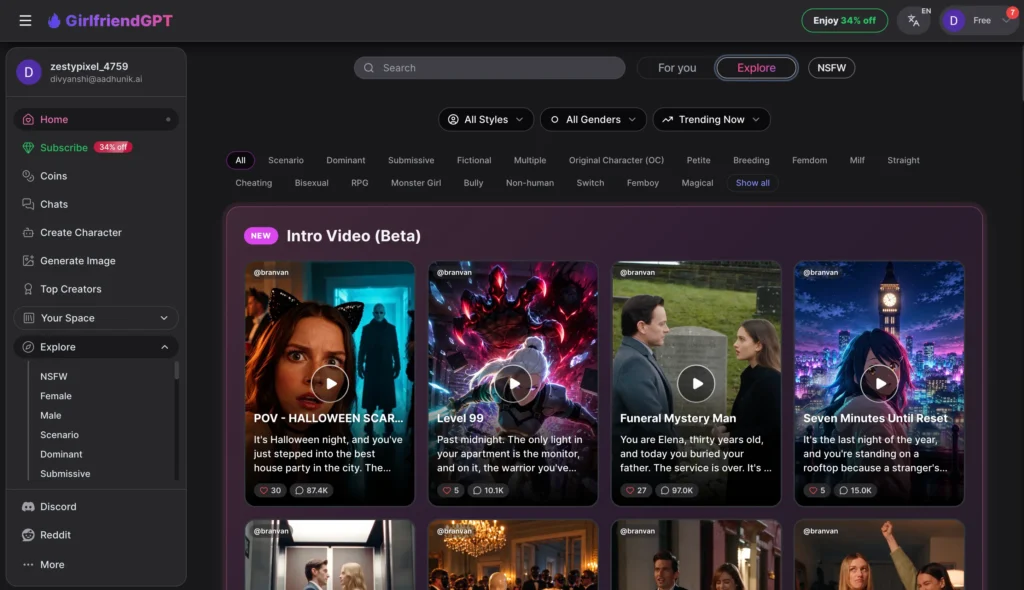Screen dimensions: 1024x590
Task: Select the Monster Girl category chip
Action: (416, 183)
